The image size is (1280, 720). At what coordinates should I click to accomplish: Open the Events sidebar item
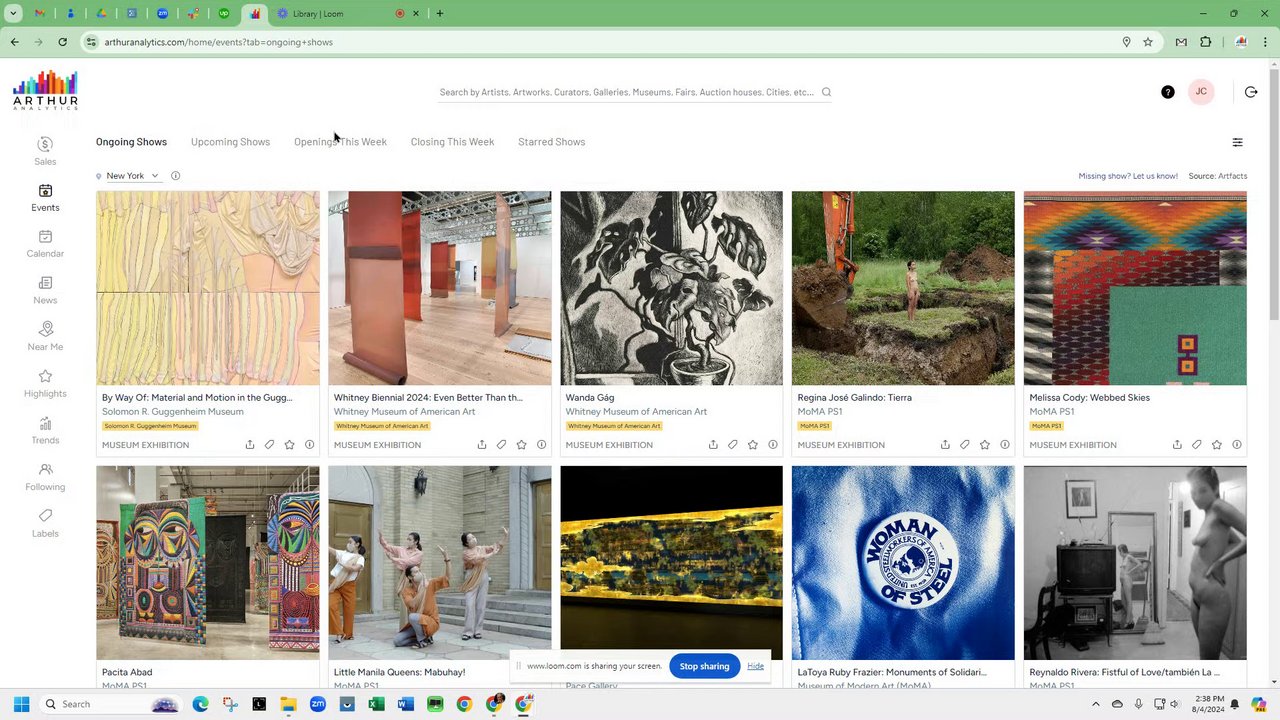45,197
